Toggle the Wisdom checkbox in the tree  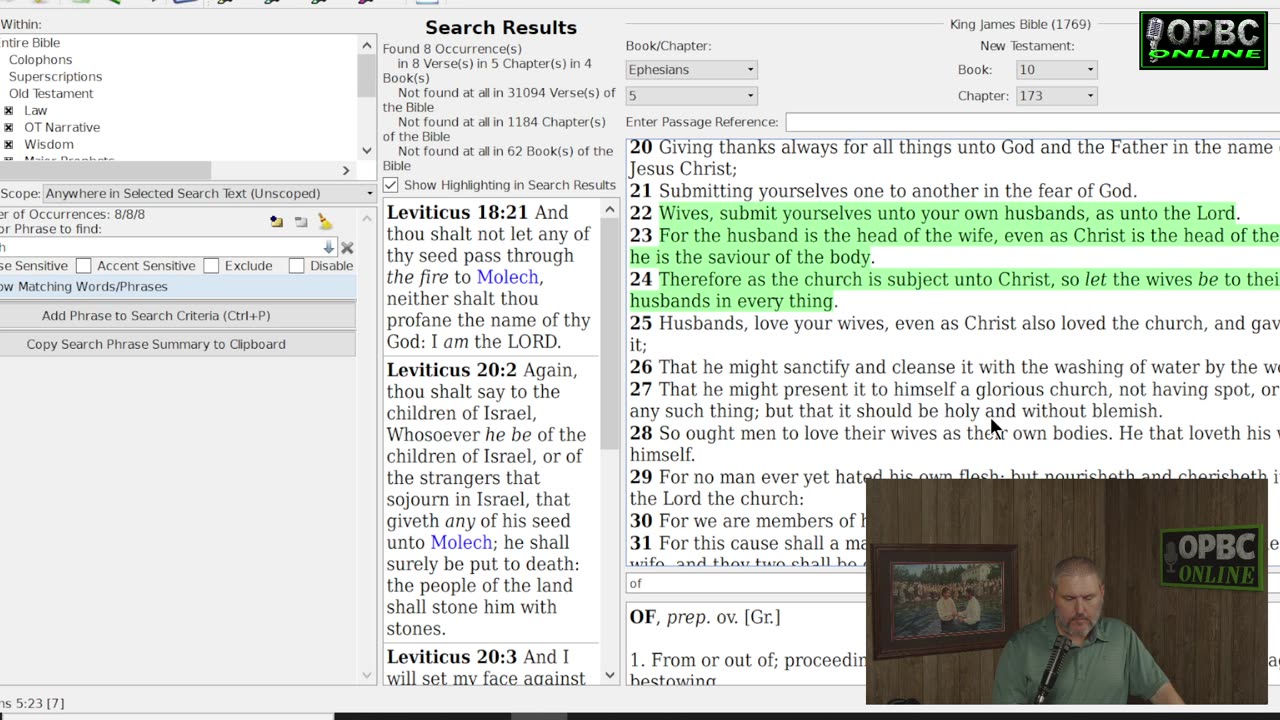[x=9, y=145]
